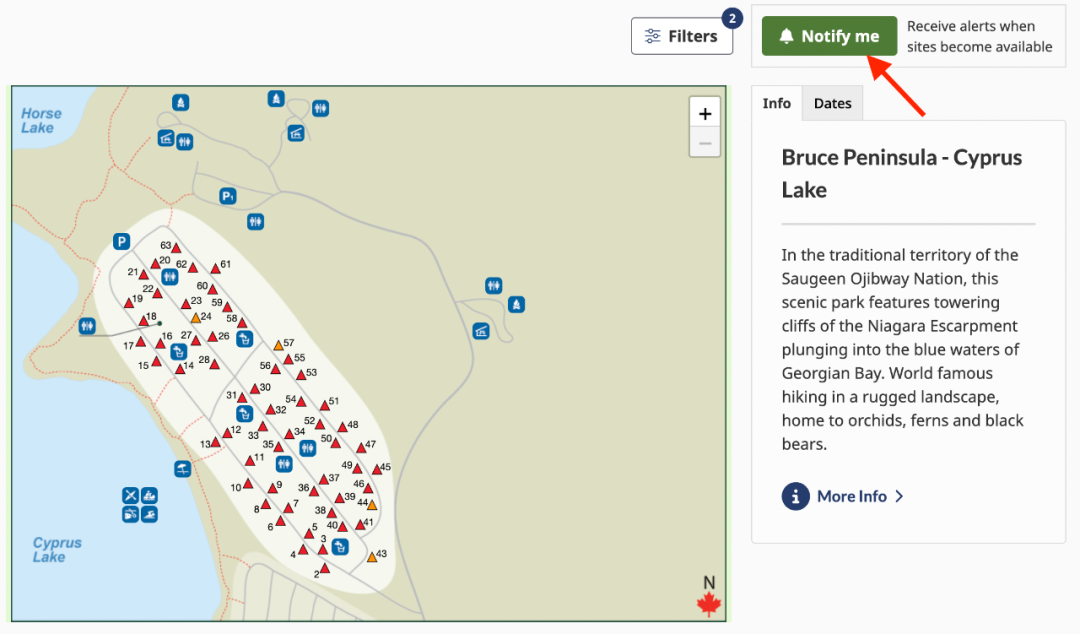Select the Info tab
The image size is (1080, 634).
776,103
